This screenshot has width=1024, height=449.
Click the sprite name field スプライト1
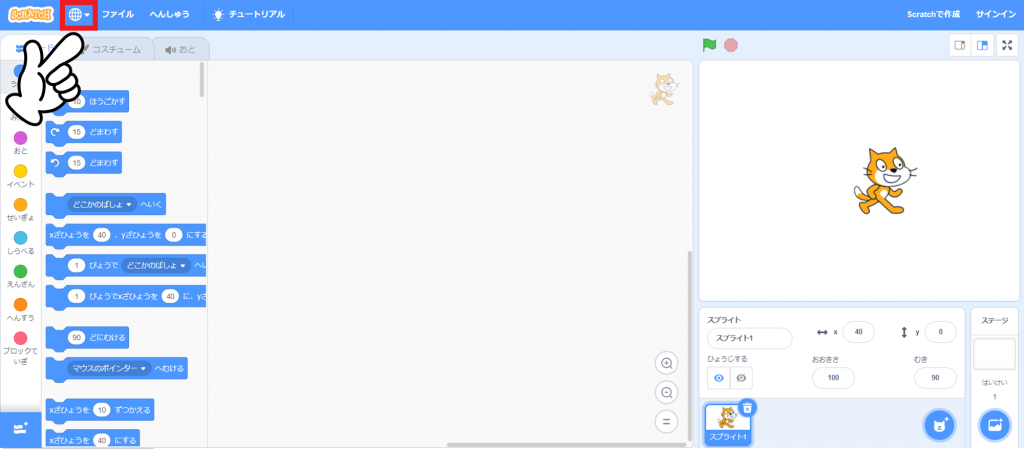tap(750, 338)
